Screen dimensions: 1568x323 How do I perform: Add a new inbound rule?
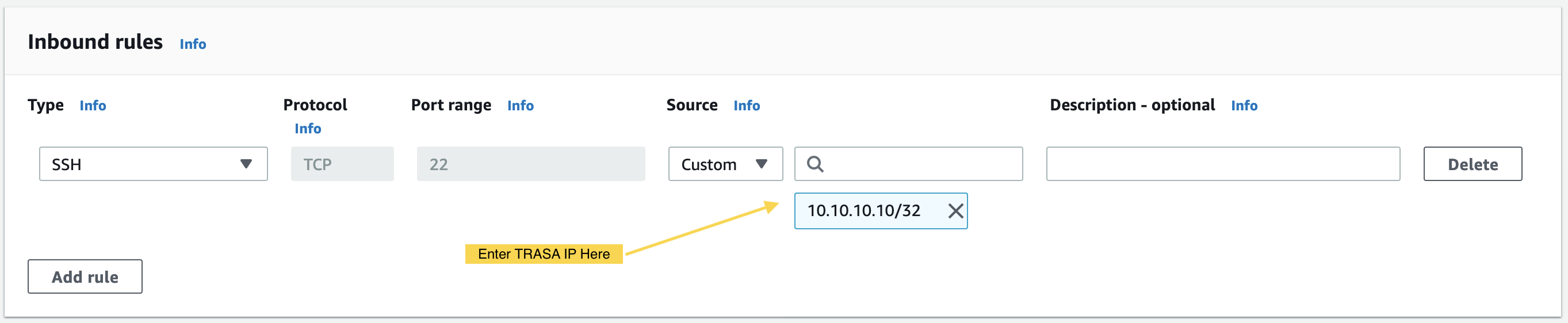(85, 277)
